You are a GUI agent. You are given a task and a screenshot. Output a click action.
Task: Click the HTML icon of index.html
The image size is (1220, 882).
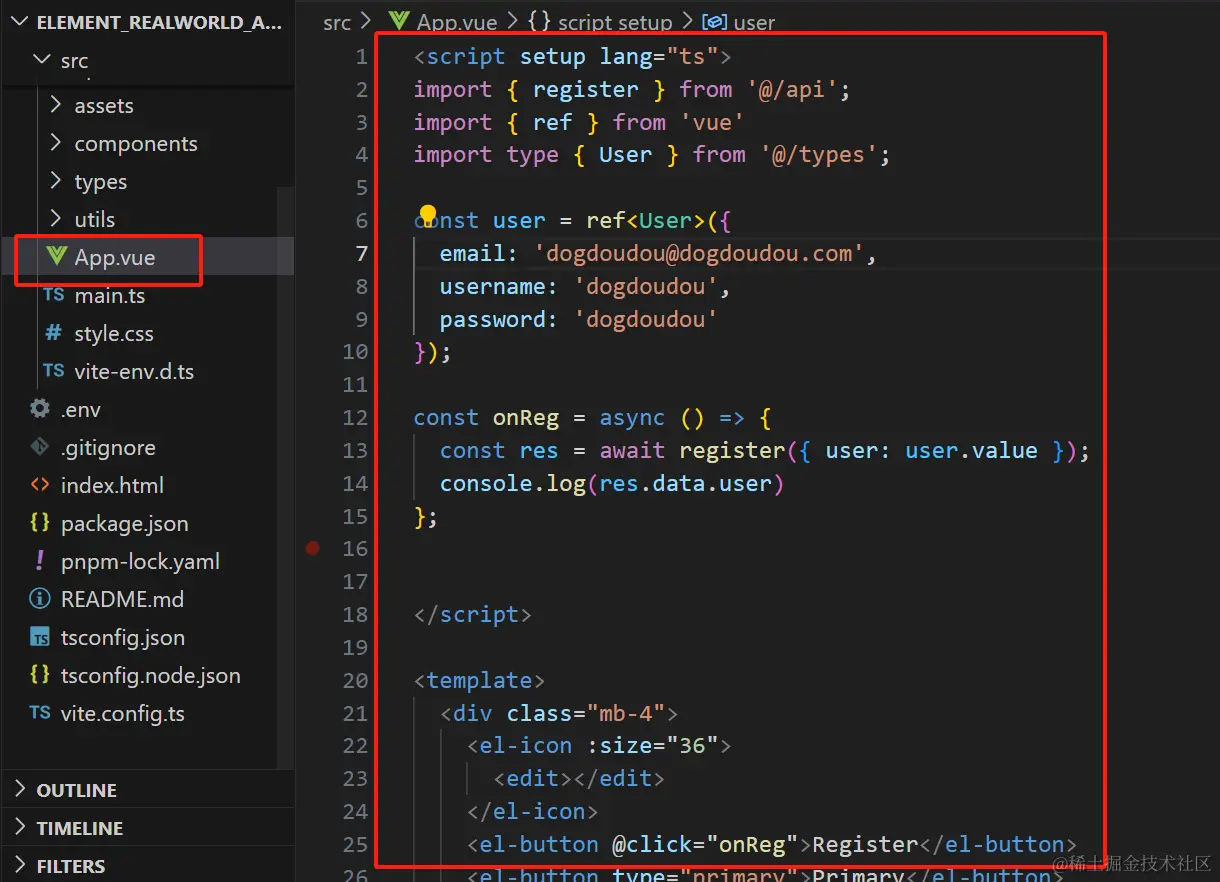tap(40, 485)
